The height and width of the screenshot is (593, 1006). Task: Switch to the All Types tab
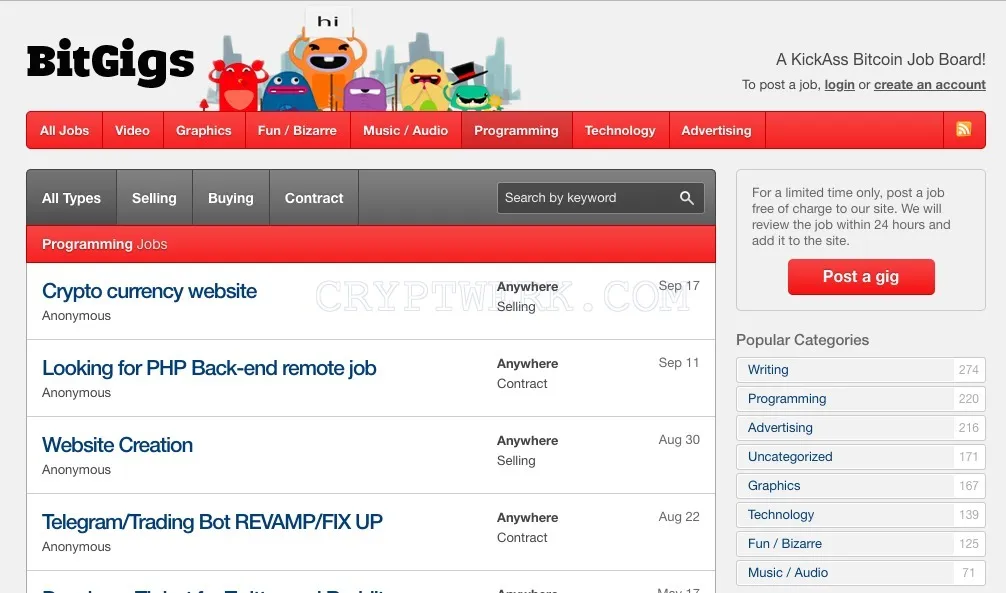pyautogui.click(x=71, y=198)
